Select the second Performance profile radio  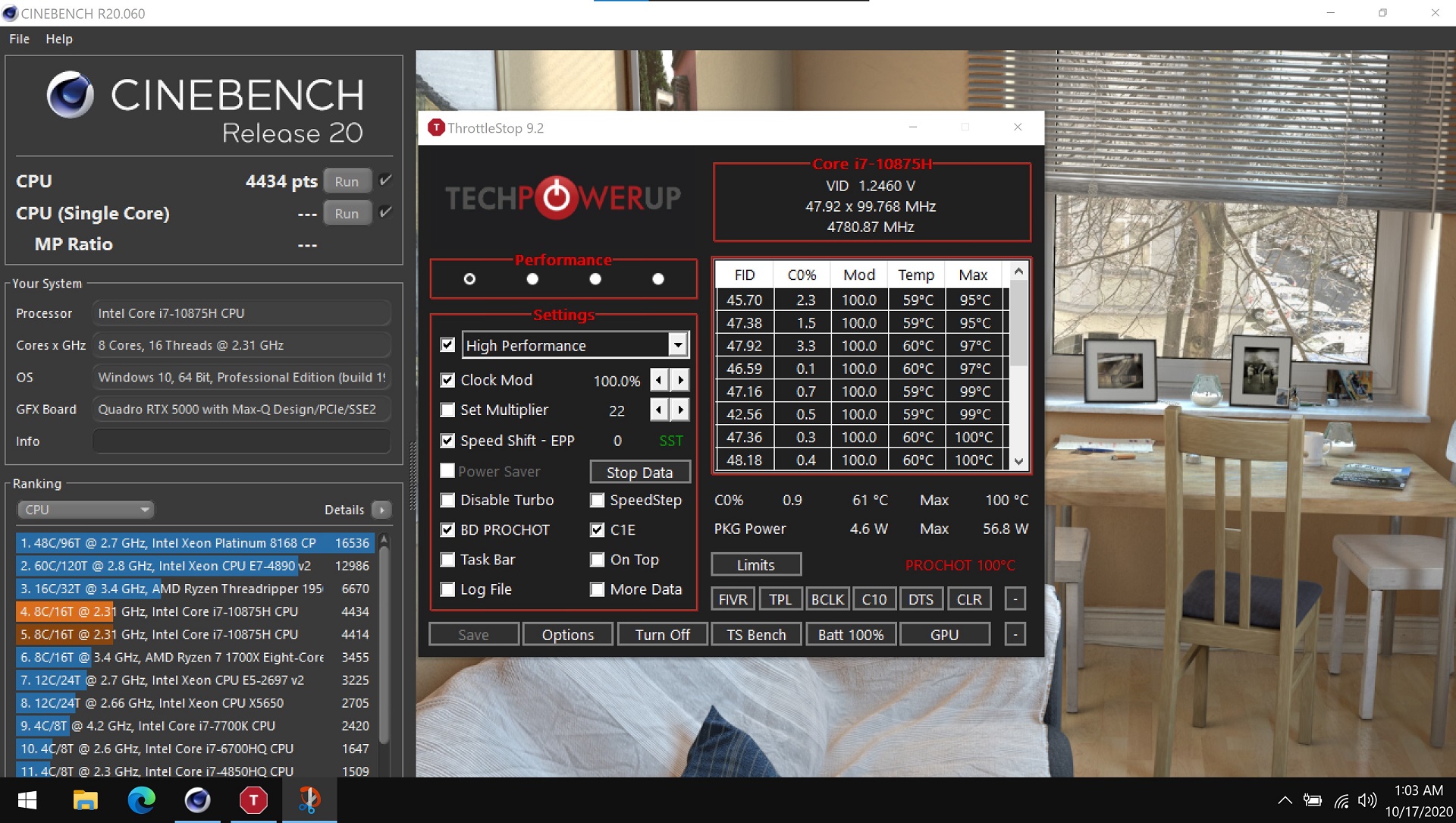click(532, 279)
